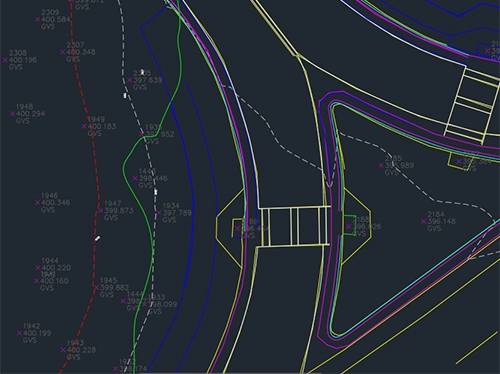
Task: Click point 1946 marker at 400.346
Action: (x=38, y=202)
